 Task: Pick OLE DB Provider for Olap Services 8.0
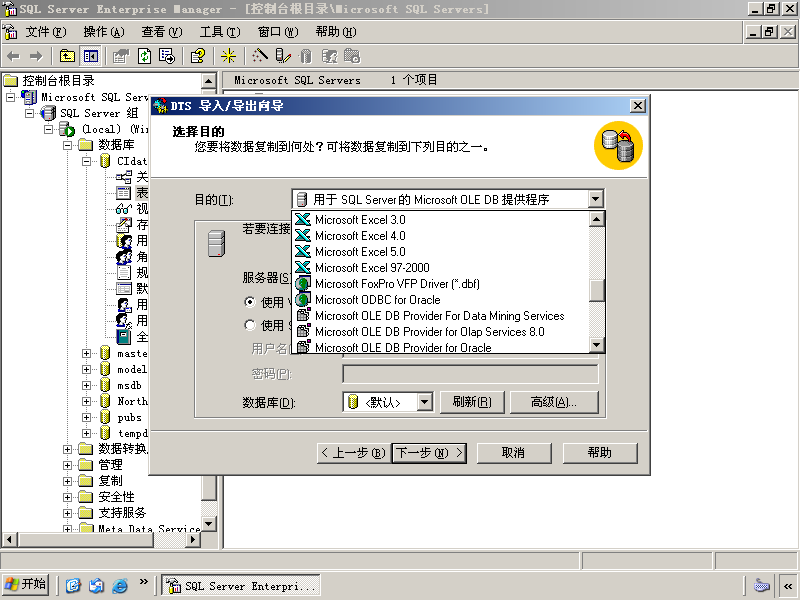coord(441,332)
